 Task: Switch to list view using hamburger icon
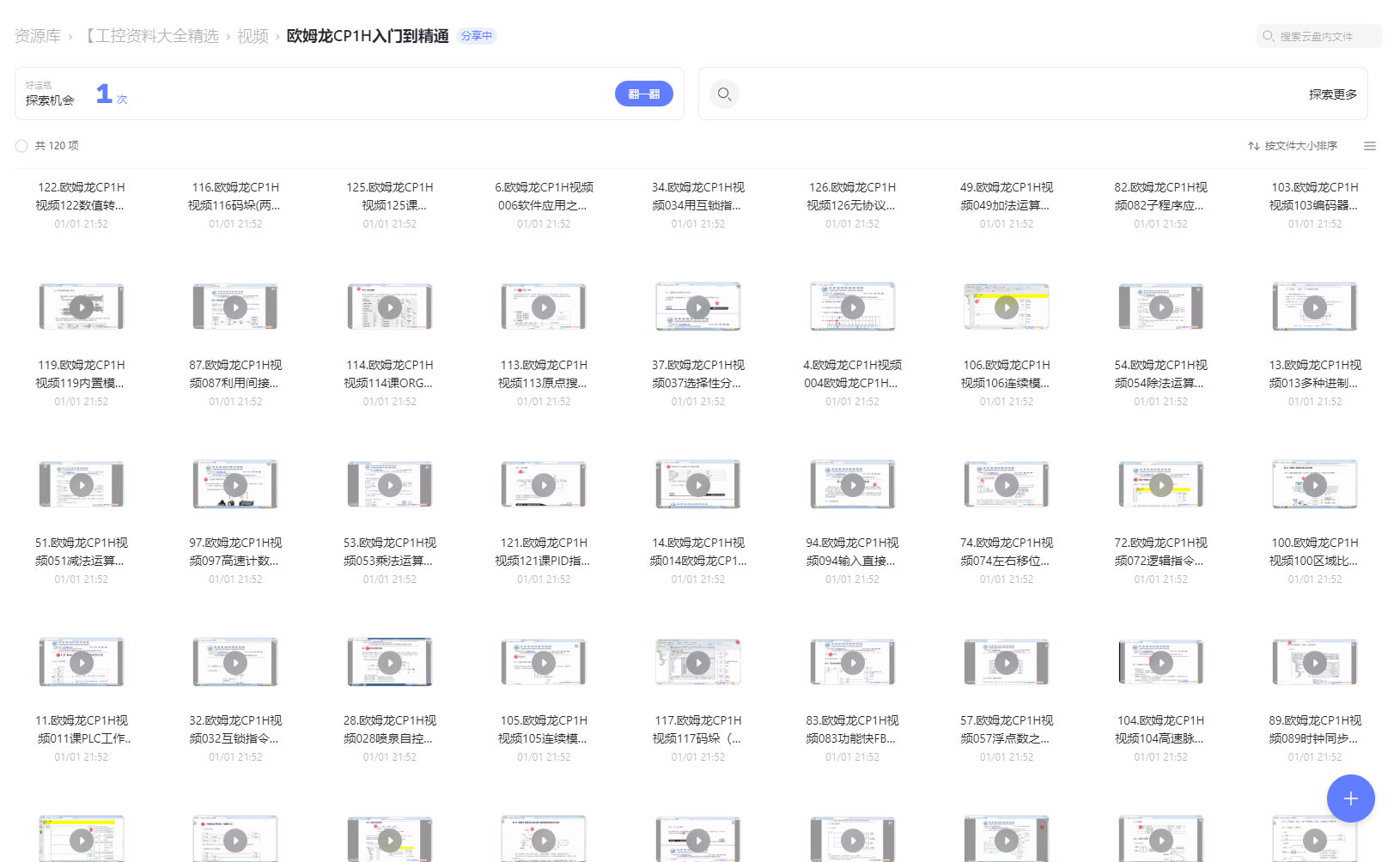coord(1370,145)
